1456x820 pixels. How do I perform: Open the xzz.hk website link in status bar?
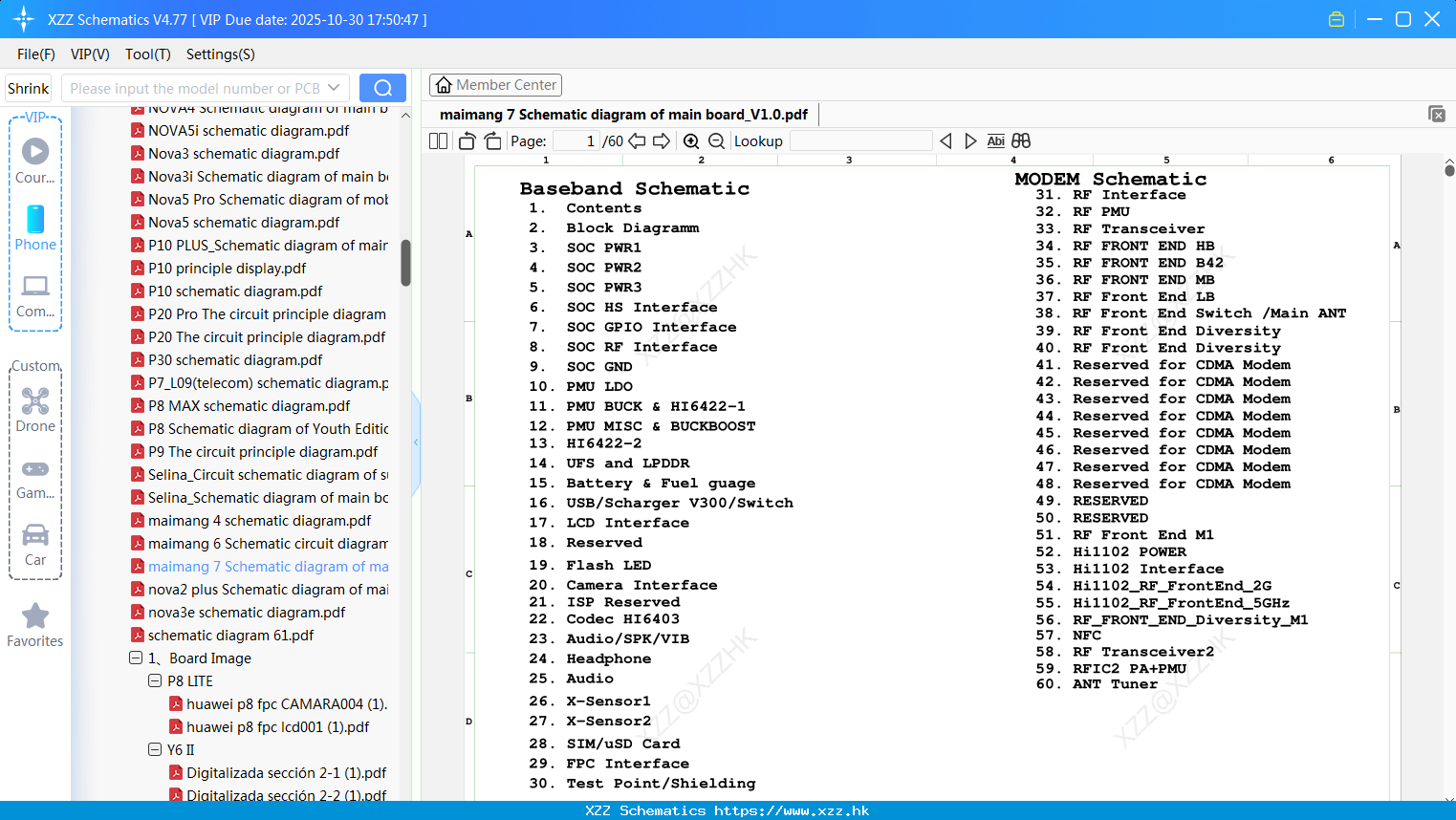[792, 810]
